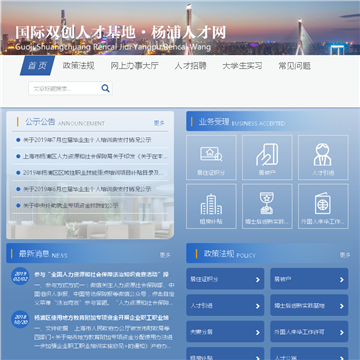Screen dimensions: 360x360
Task: Click the 政策法规 POLICY section heading
Action: (230, 254)
